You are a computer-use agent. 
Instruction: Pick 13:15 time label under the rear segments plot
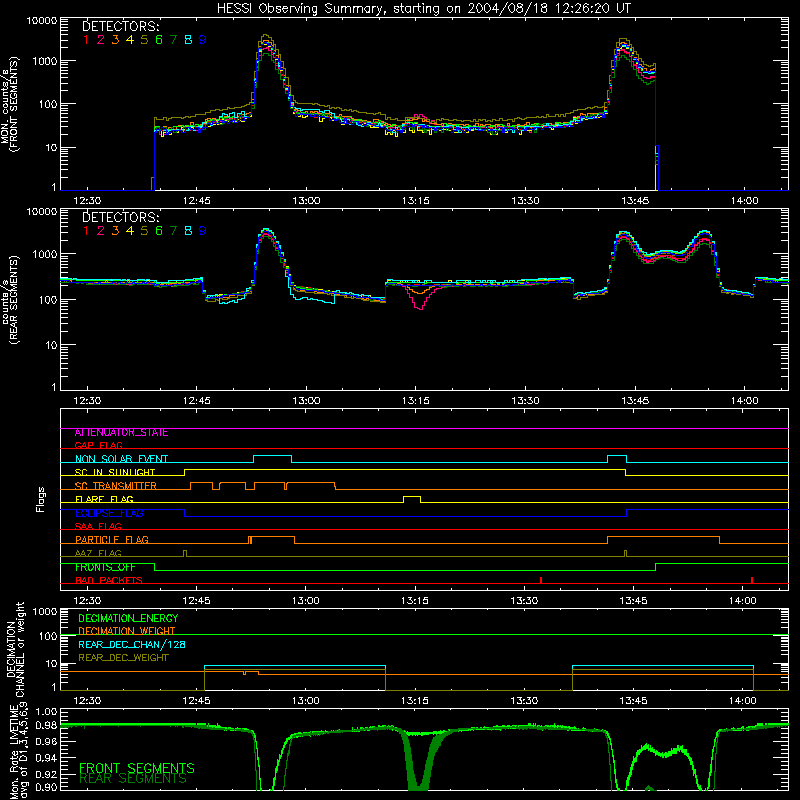click(x=415, y=401)
